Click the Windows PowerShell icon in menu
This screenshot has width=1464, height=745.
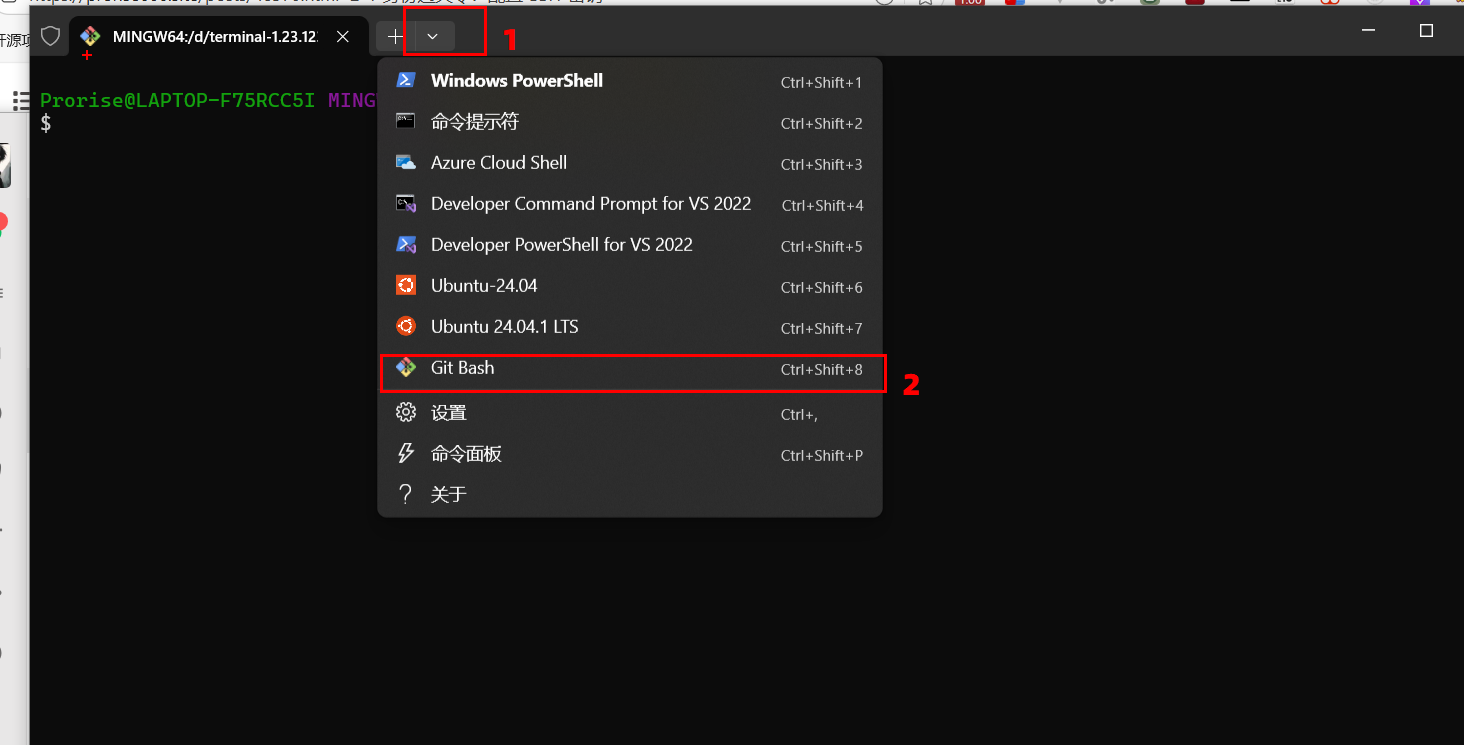406,81
